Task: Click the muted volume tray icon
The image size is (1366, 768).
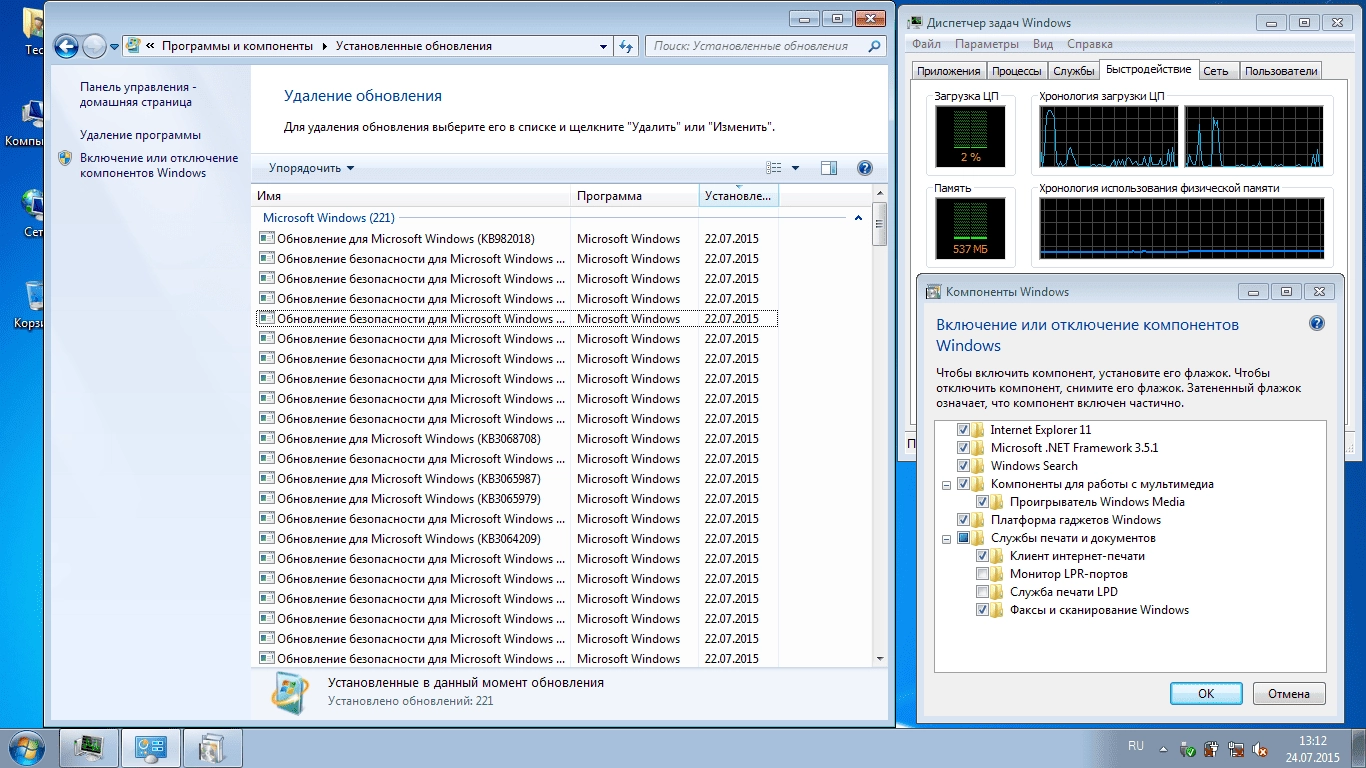Action: (1262, 748)
